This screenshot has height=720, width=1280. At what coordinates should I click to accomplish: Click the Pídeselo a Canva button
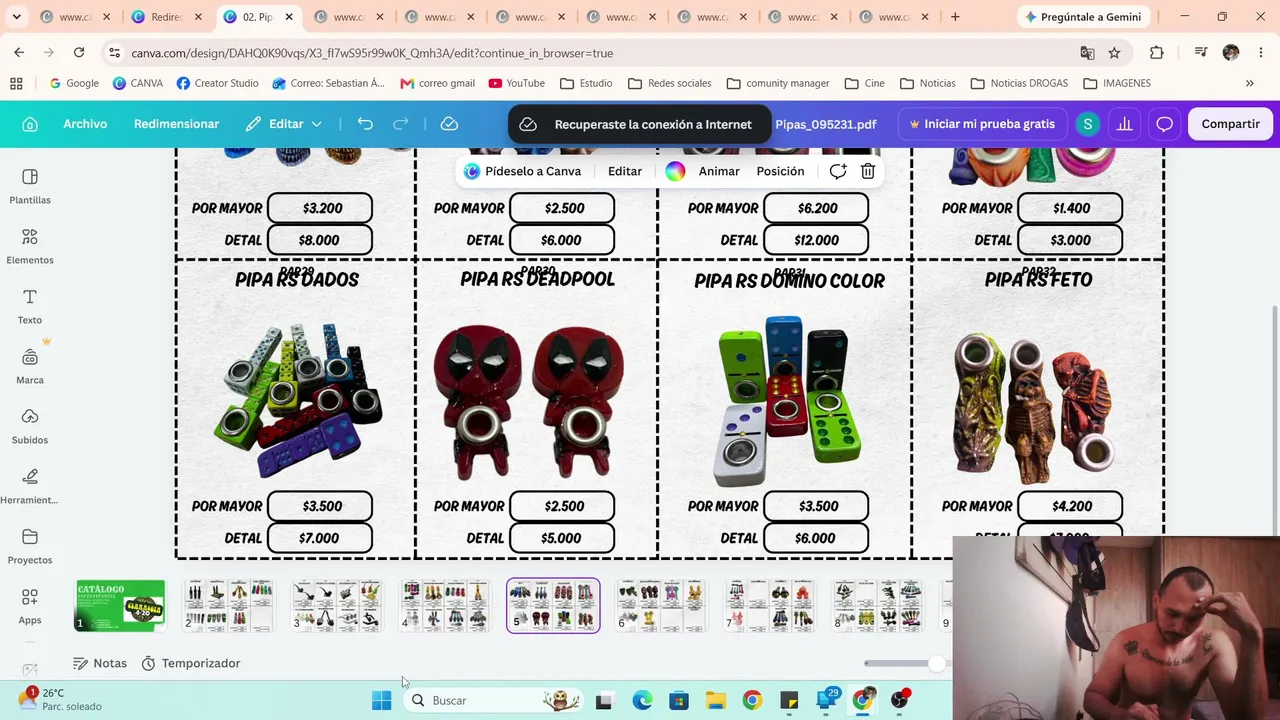(522, 171)
